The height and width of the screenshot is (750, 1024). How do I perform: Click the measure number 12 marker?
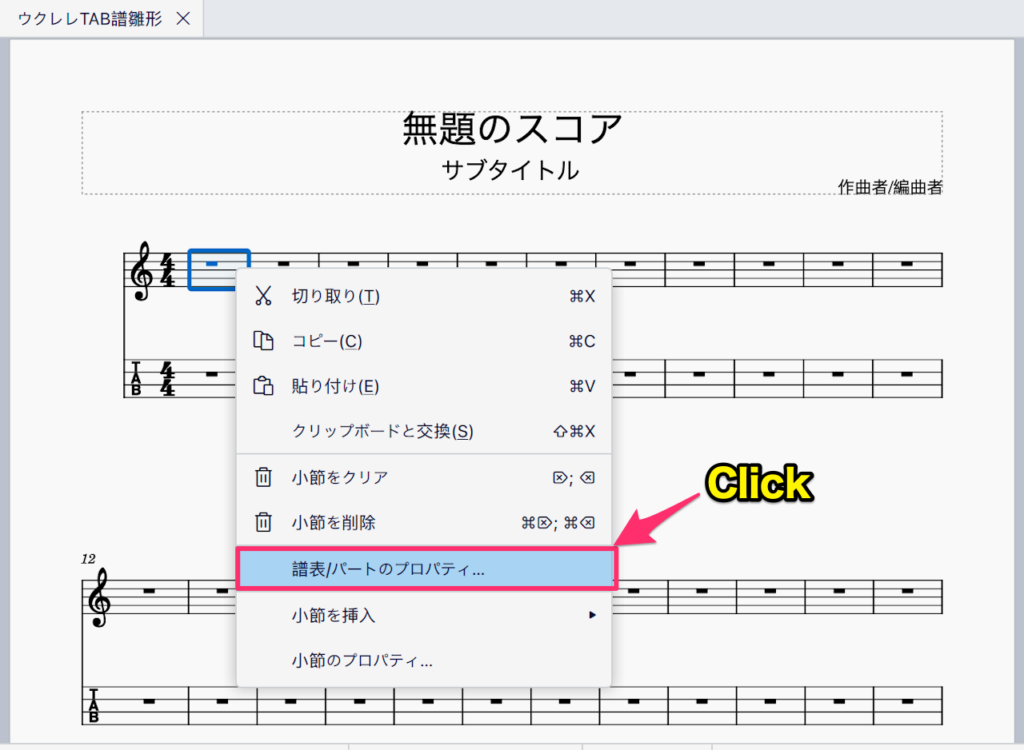tap(89, 559)
